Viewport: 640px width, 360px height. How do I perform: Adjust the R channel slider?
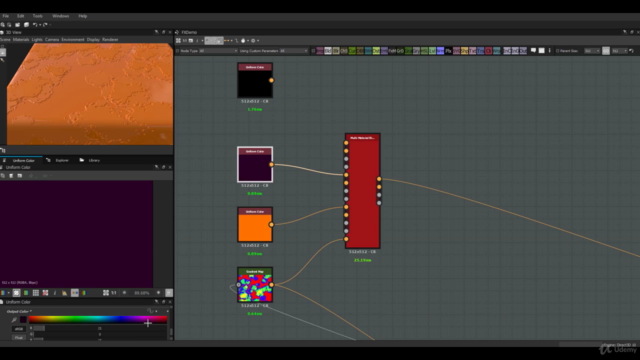[100, 328]
